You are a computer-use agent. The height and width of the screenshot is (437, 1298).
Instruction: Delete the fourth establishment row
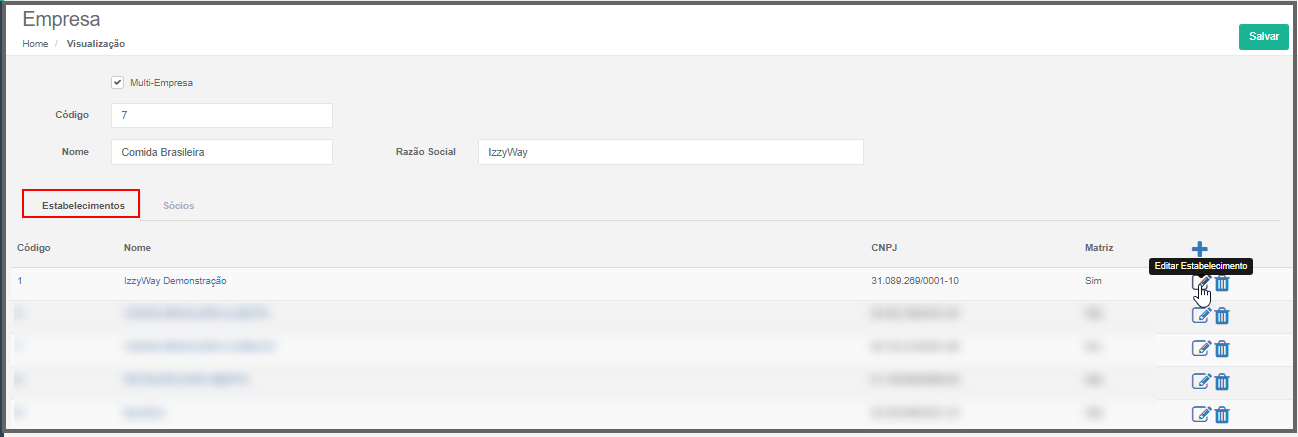(1222, 381)
